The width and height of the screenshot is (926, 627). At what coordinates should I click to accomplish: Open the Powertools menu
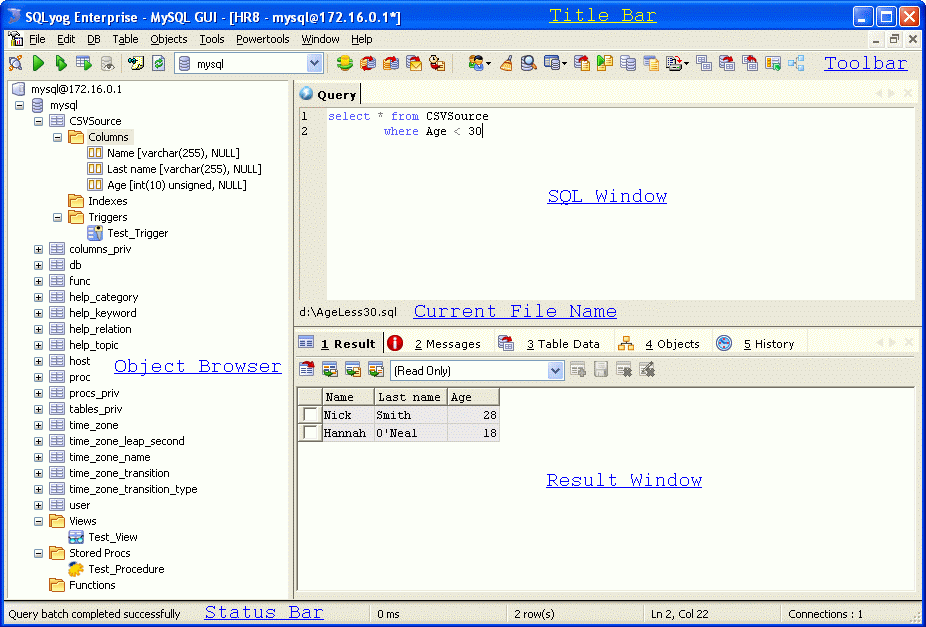262,39
